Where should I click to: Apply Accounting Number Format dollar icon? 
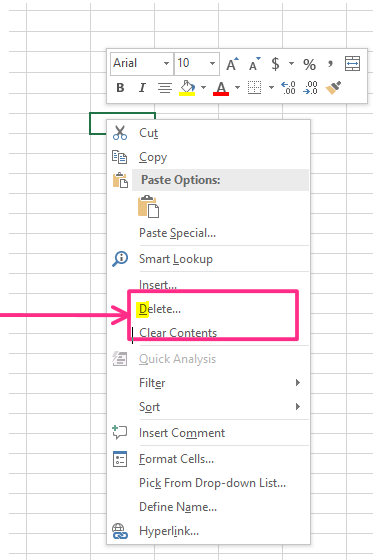(x=275, y=64)
